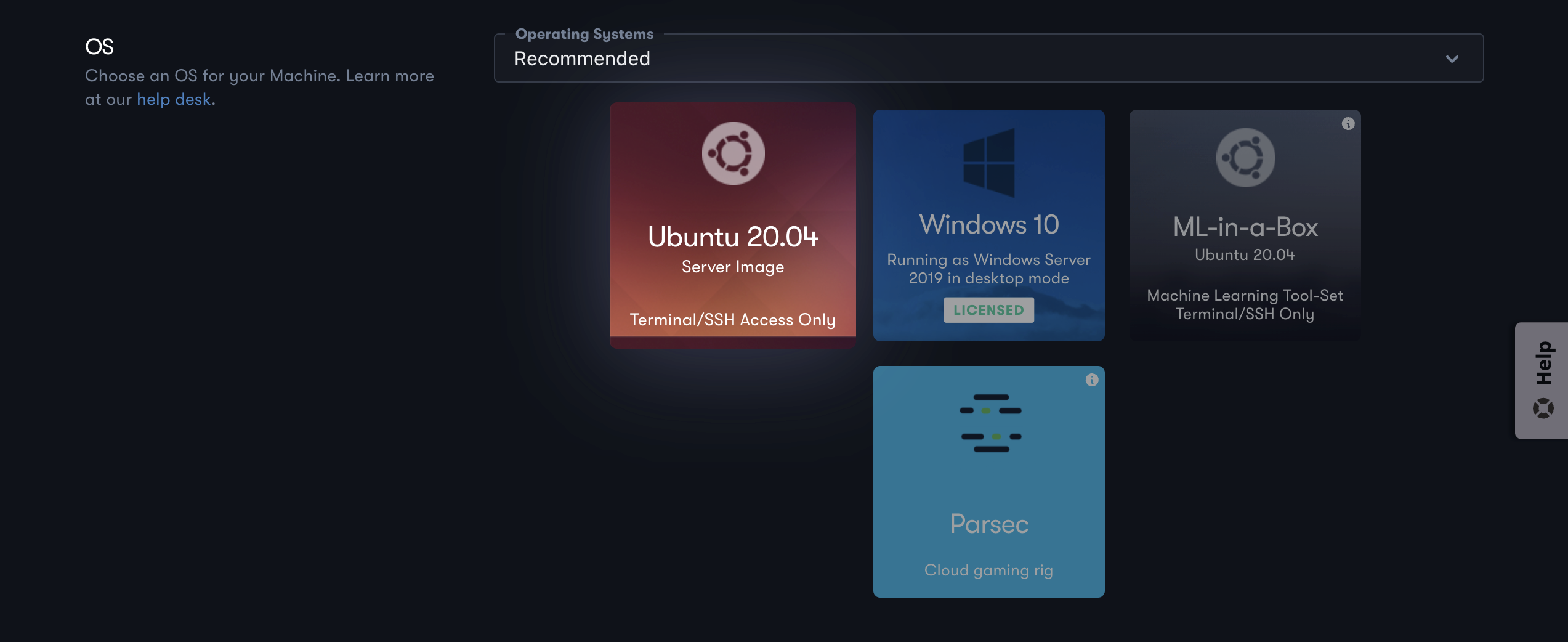Pick the ML-in-a-Box OS card
This screenshot has width=1568, height=642.
pyautogui.click(x=1245, y=225)
